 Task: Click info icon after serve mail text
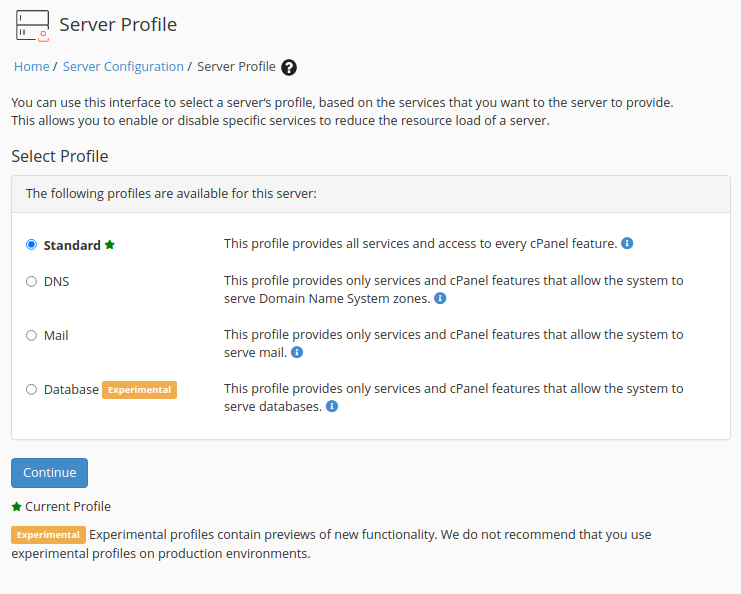coord(297,352)
